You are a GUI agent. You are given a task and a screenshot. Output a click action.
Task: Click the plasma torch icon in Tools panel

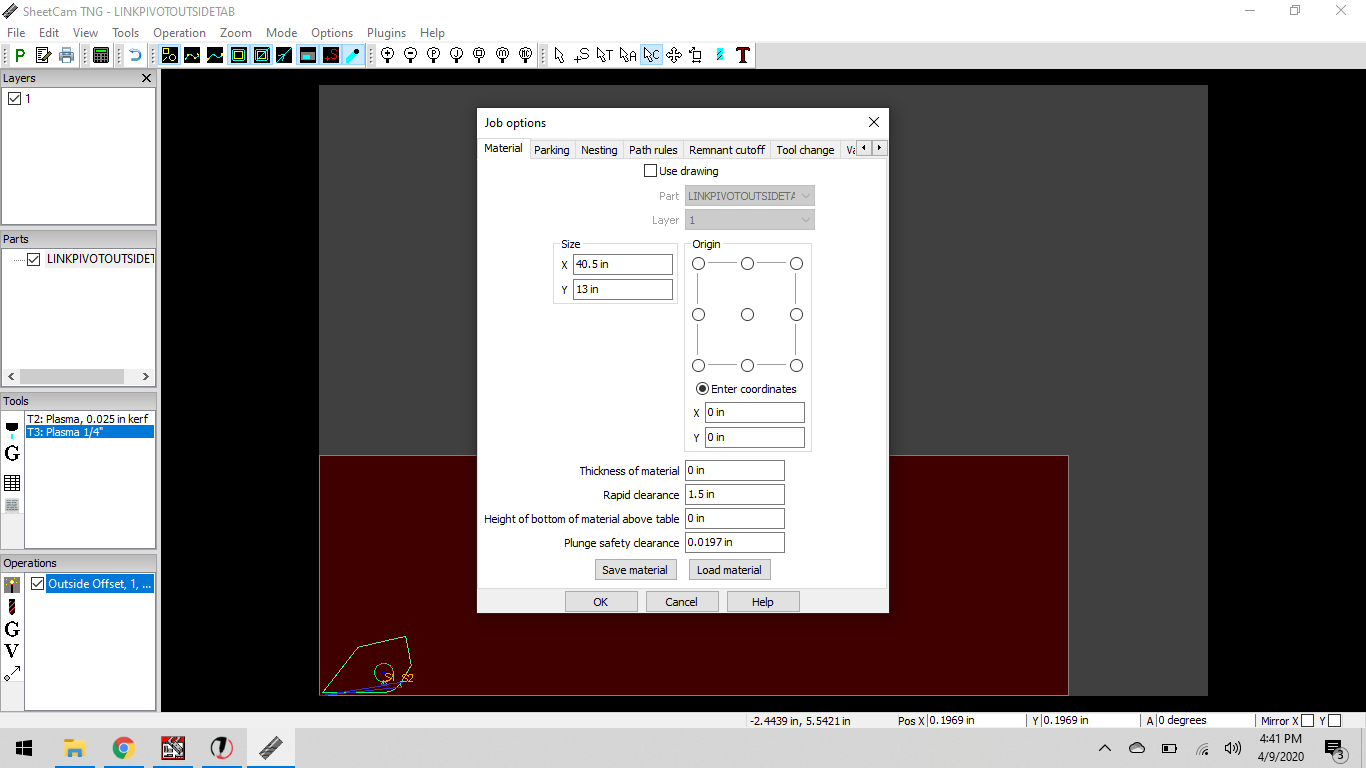click(x=12, y=429)
